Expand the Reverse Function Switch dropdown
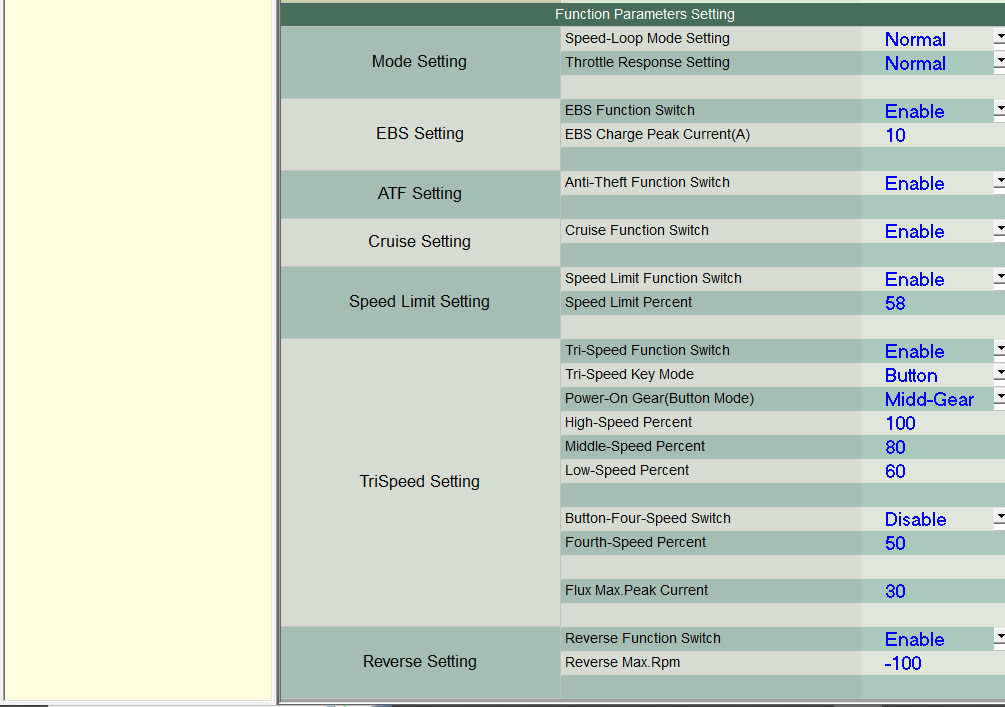The image size is (1005, 707). (999, 639)
